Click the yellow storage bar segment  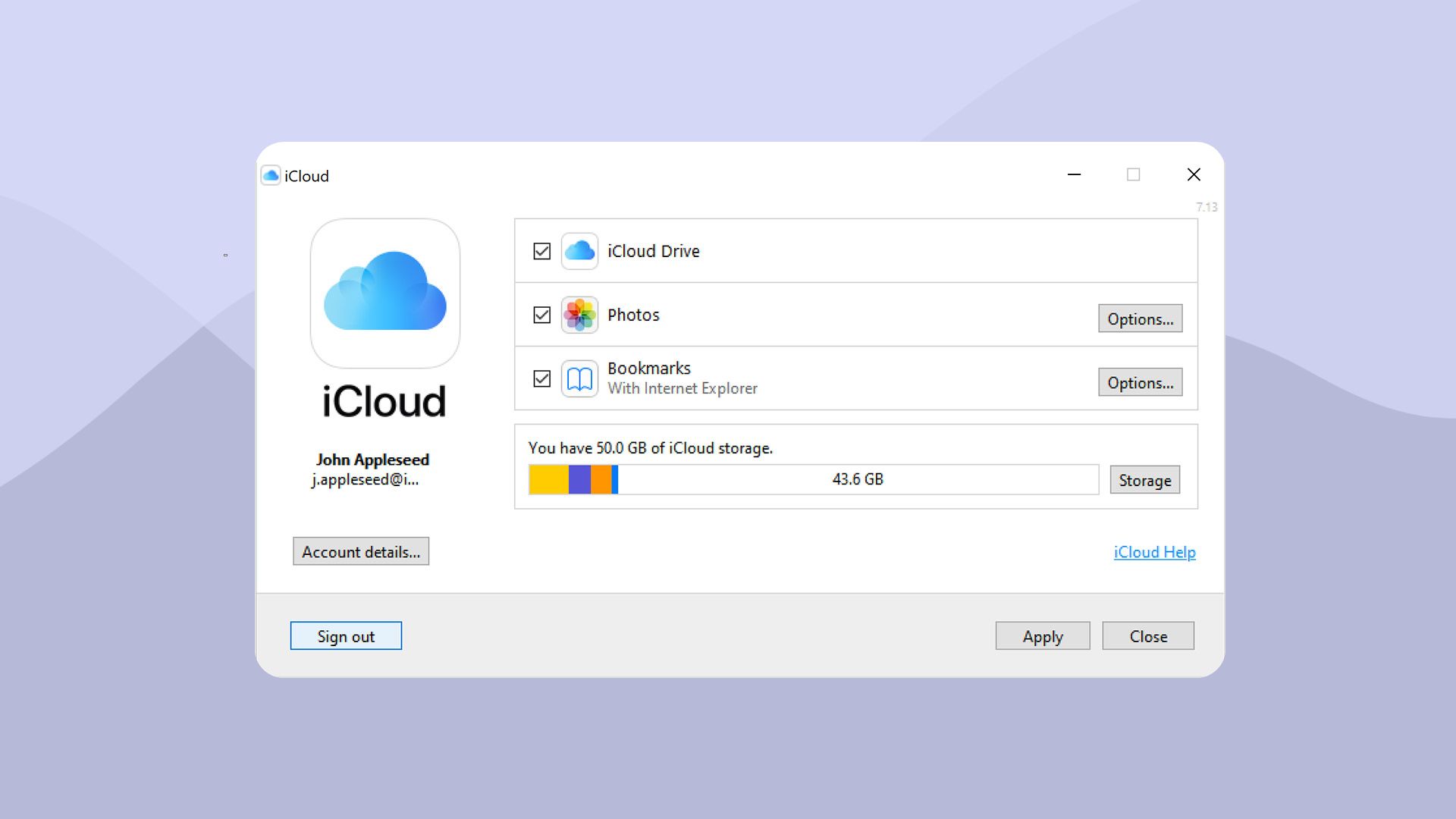pos(548,479)
